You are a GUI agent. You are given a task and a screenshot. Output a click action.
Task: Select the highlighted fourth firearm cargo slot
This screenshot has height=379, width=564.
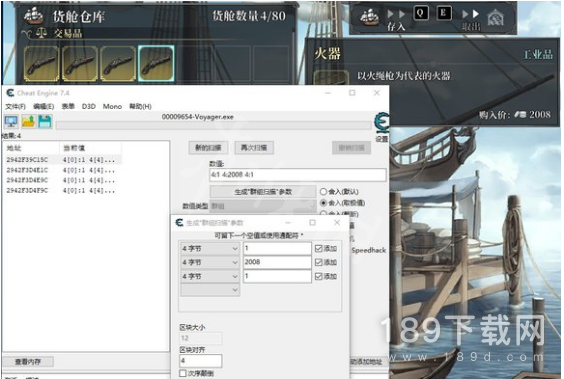(x=156, y=64)
